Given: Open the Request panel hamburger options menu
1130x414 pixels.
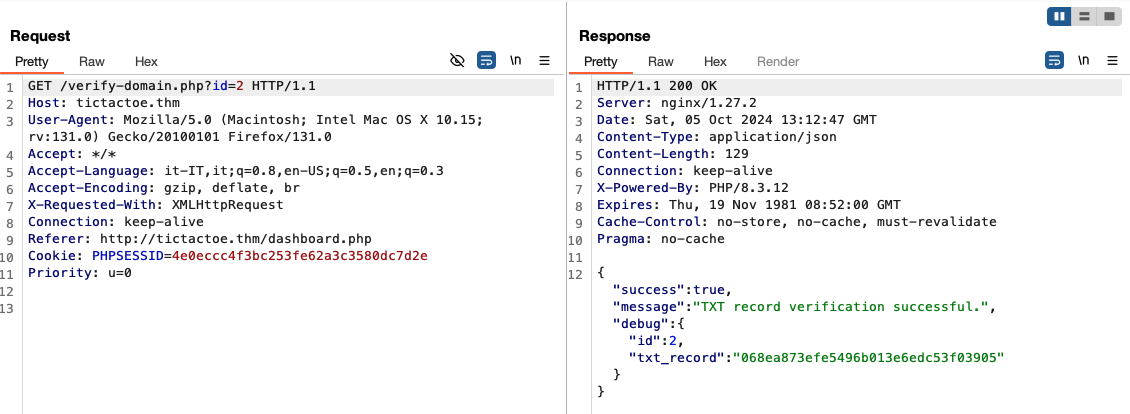Looking at the screenshot, I should 545,61.
